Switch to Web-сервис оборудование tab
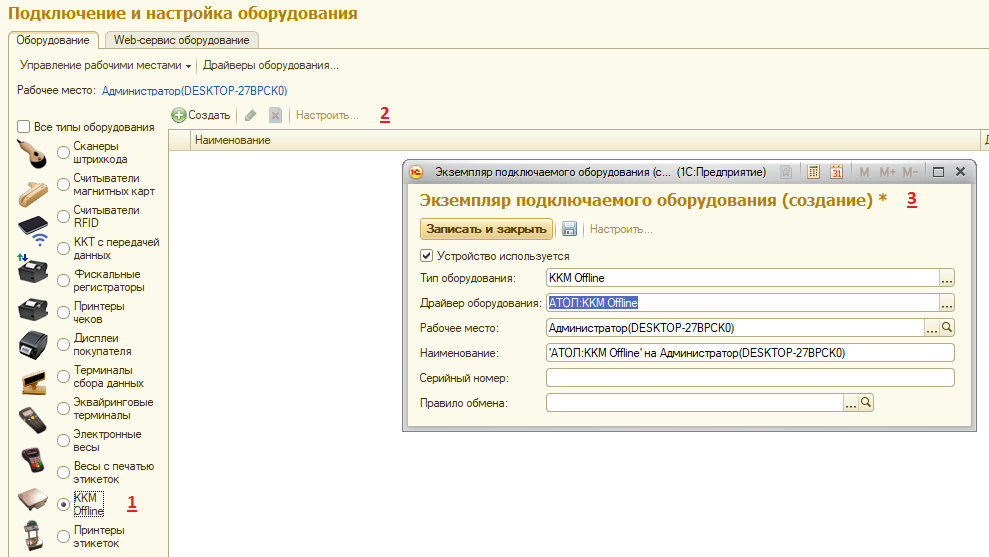The width and height of the screenshot is (989, 557). pyautogui.click(x=182, y=40)
